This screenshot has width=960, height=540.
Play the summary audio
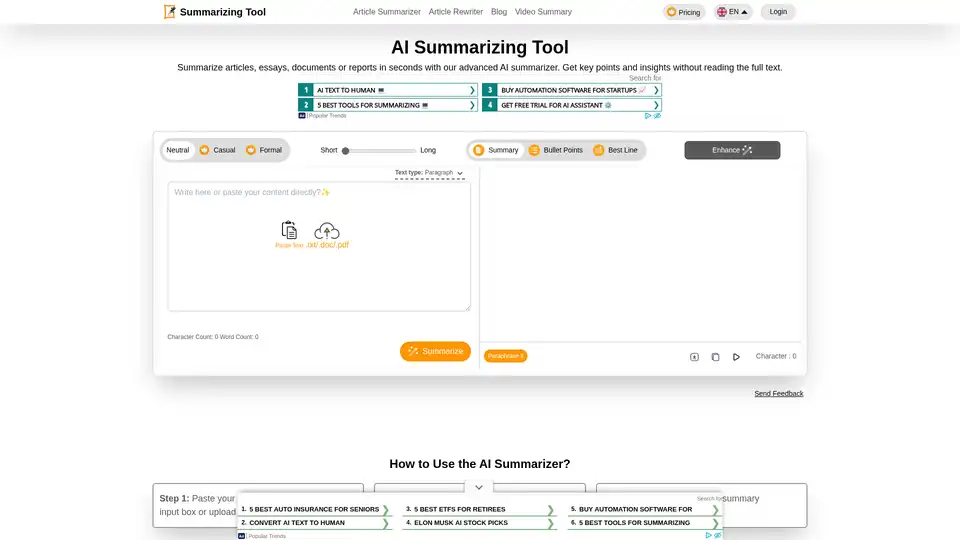point(736,357)
